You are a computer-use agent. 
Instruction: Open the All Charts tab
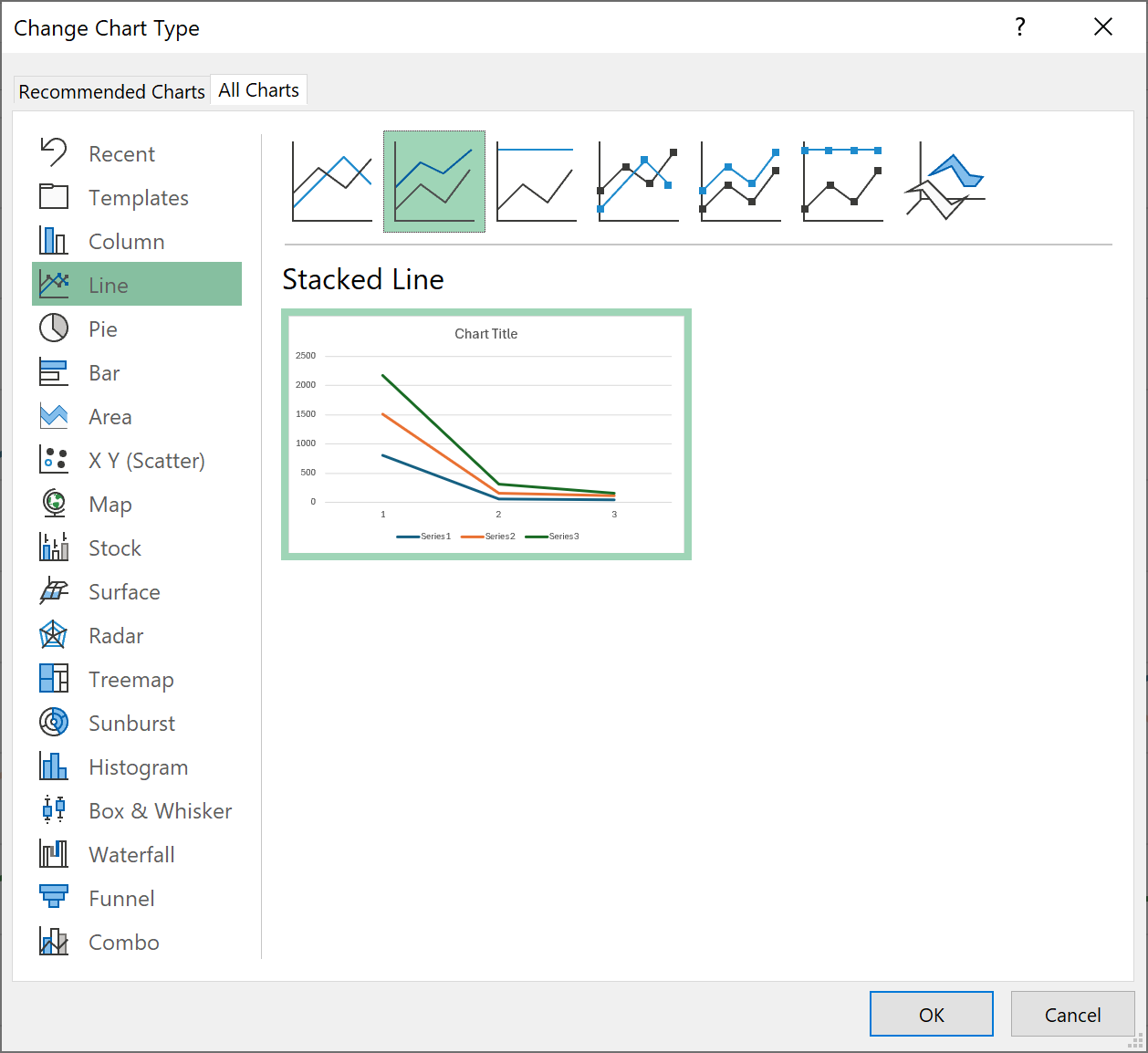[259, 89]
